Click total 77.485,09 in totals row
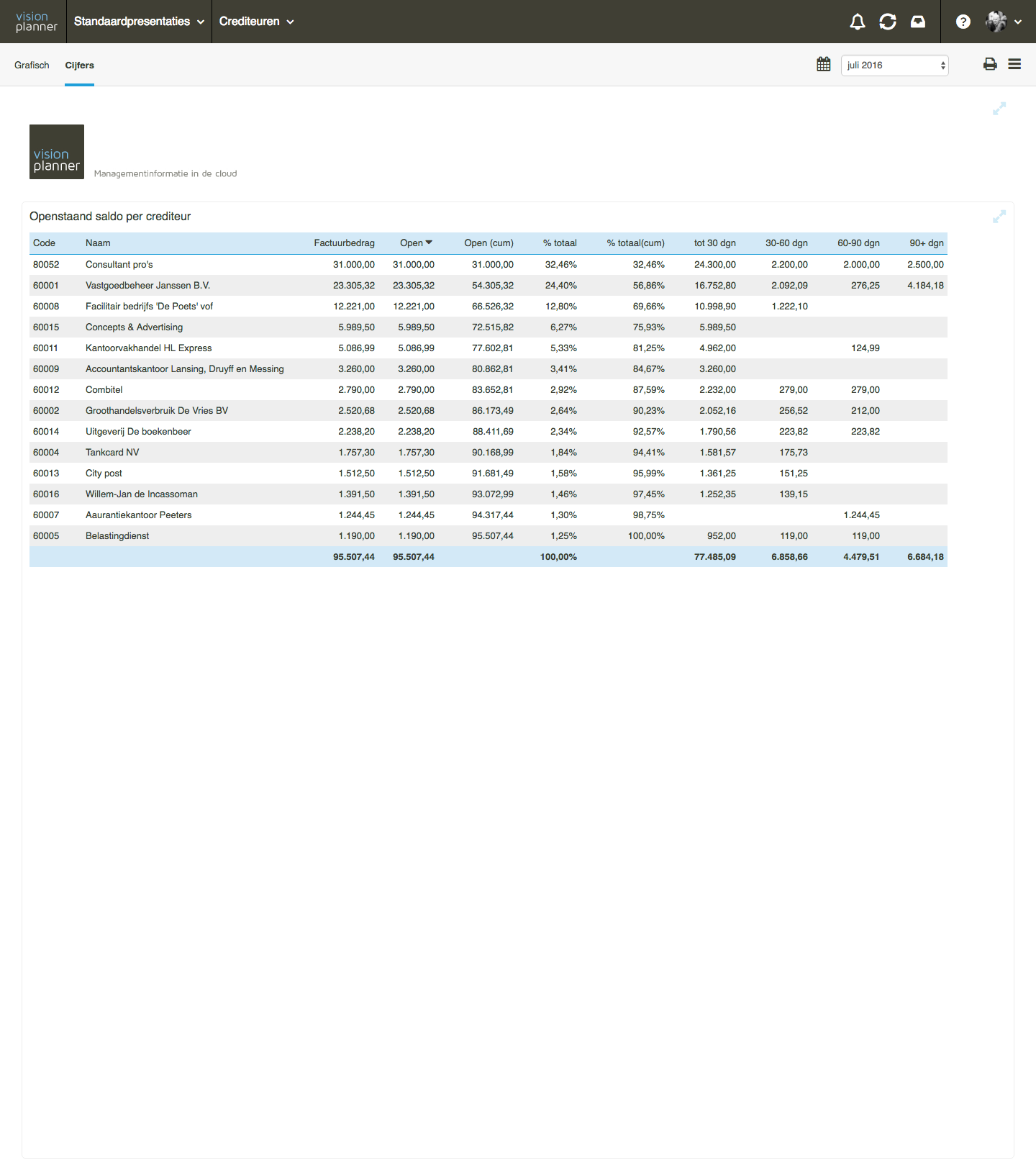This screenshot has height=1173, width=1036. [715, 557]
